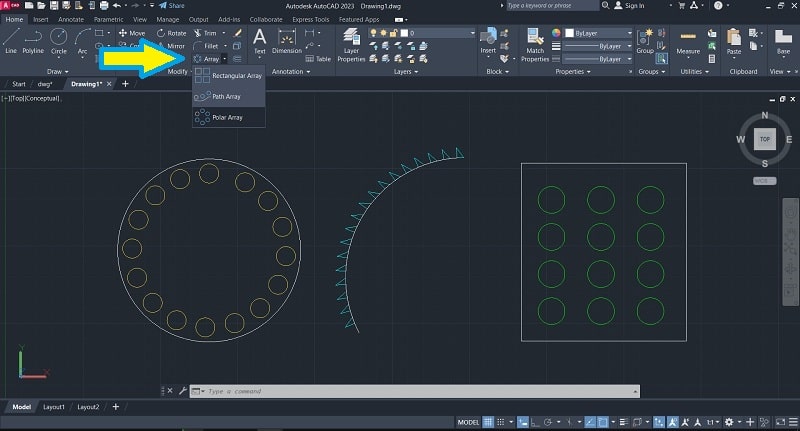Viewport: 800px width, 431px height.
Task: Click the TOP face of the ViewCube
Action: click(764, 139)
